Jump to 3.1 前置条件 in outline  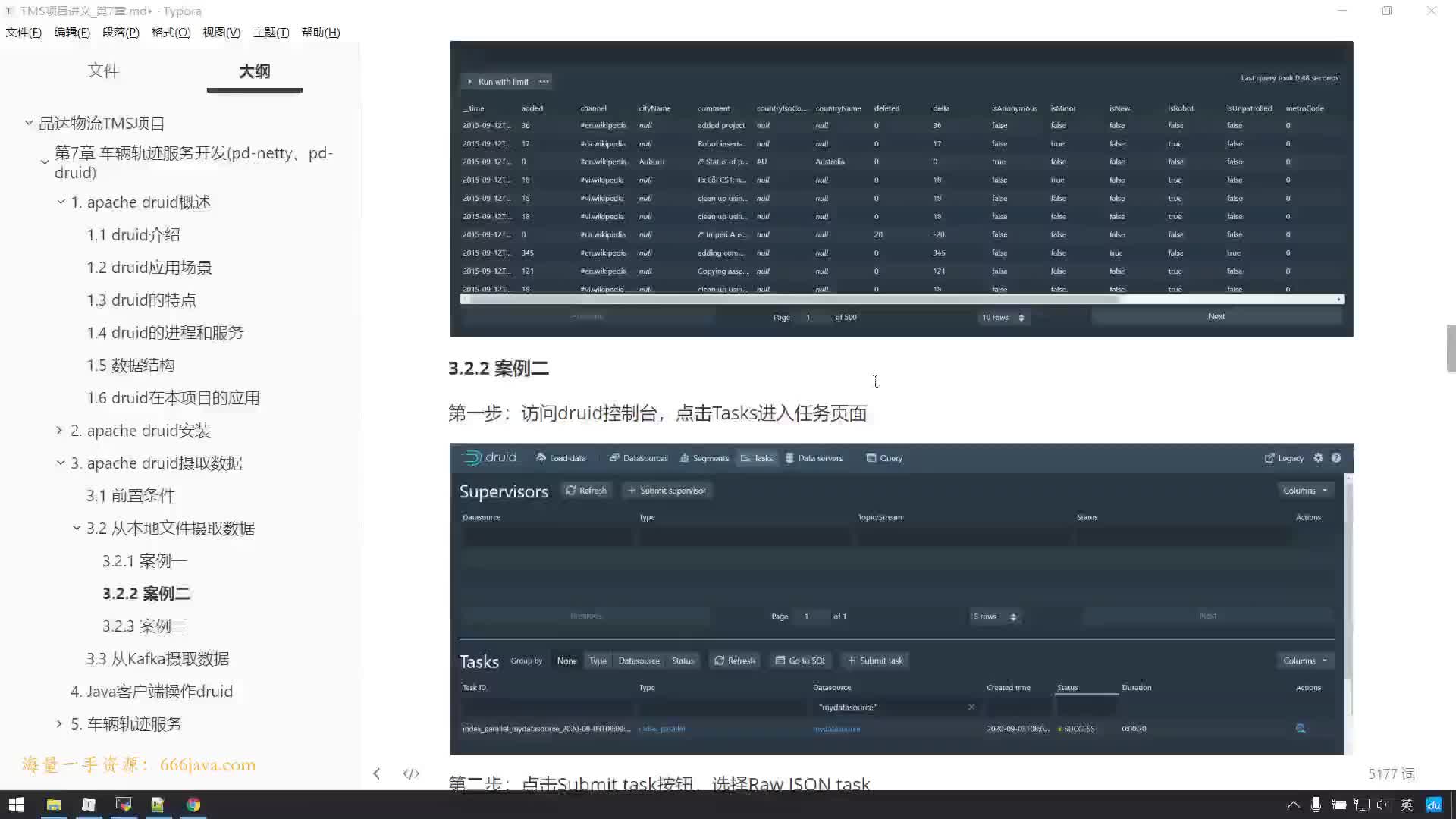[130, 496]
